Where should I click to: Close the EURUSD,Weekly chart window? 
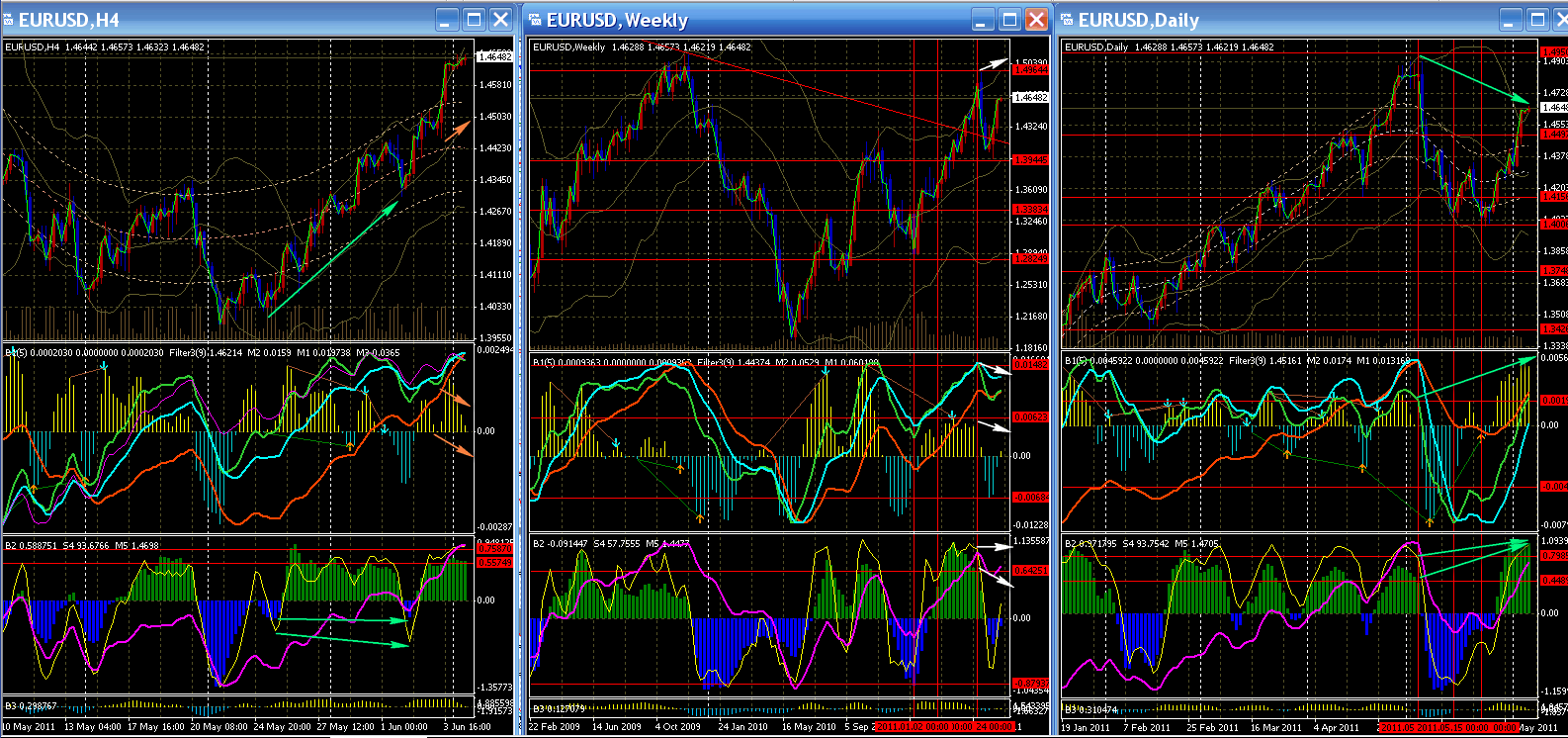click(1036, 20)
